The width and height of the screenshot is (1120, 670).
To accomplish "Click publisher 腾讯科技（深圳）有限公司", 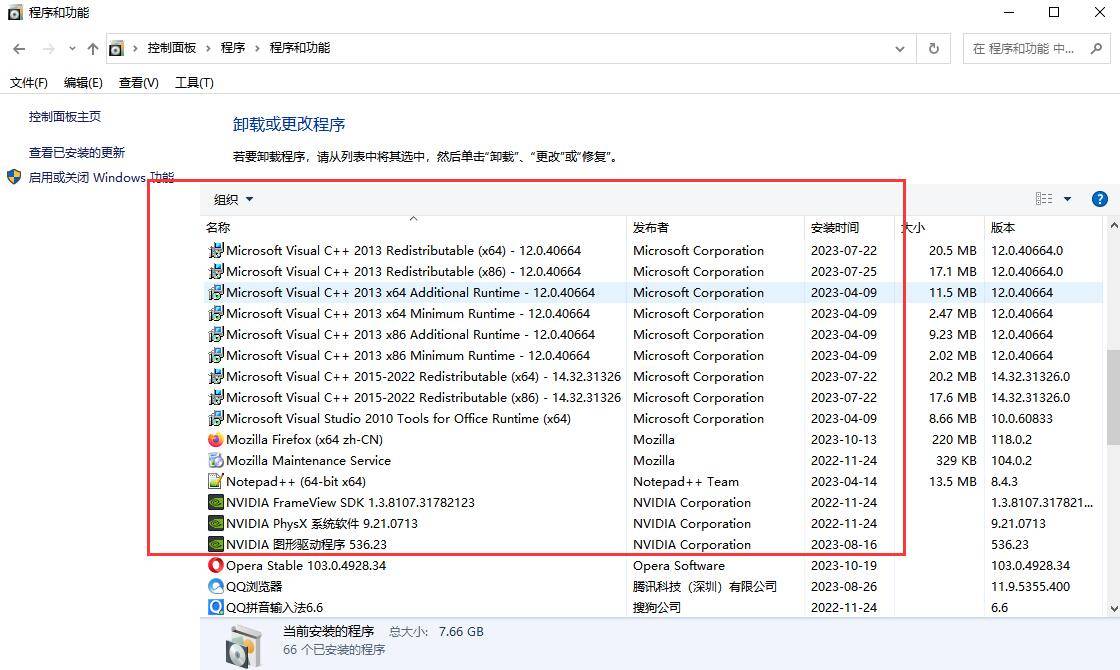I will pyautogui.click(x=705, y=586).
